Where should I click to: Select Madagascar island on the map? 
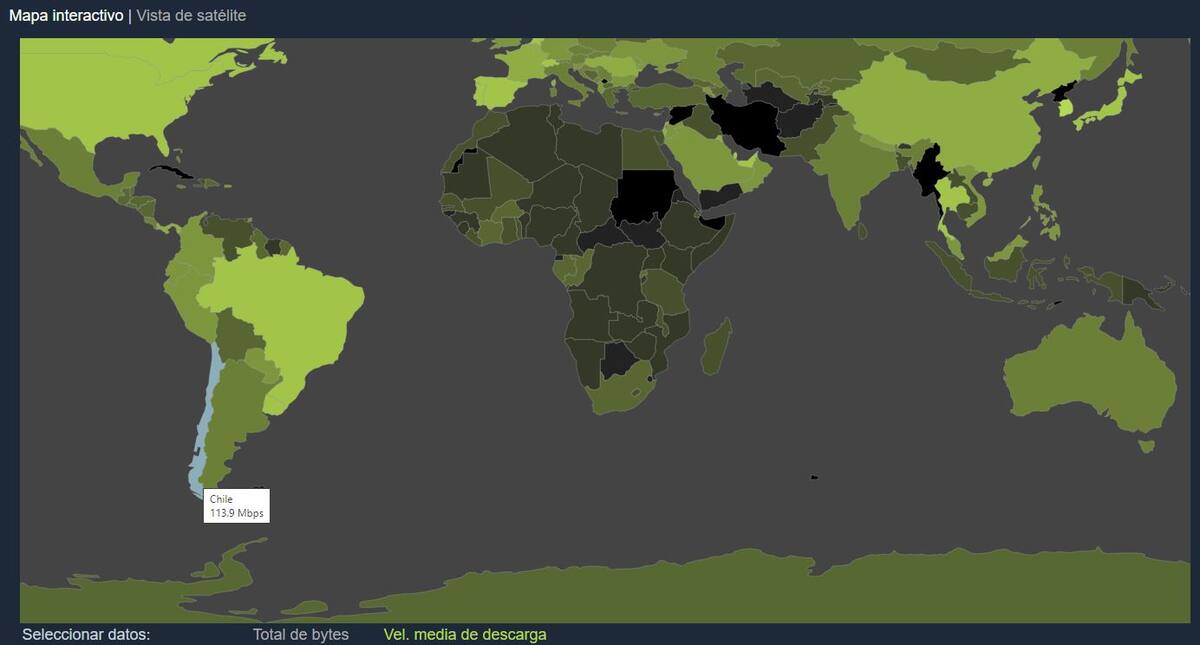716,345
